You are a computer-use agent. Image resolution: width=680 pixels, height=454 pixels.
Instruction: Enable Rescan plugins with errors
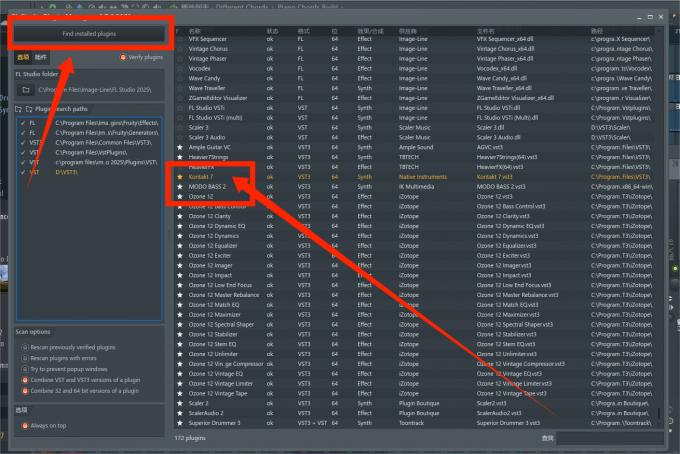pos(25,358)
